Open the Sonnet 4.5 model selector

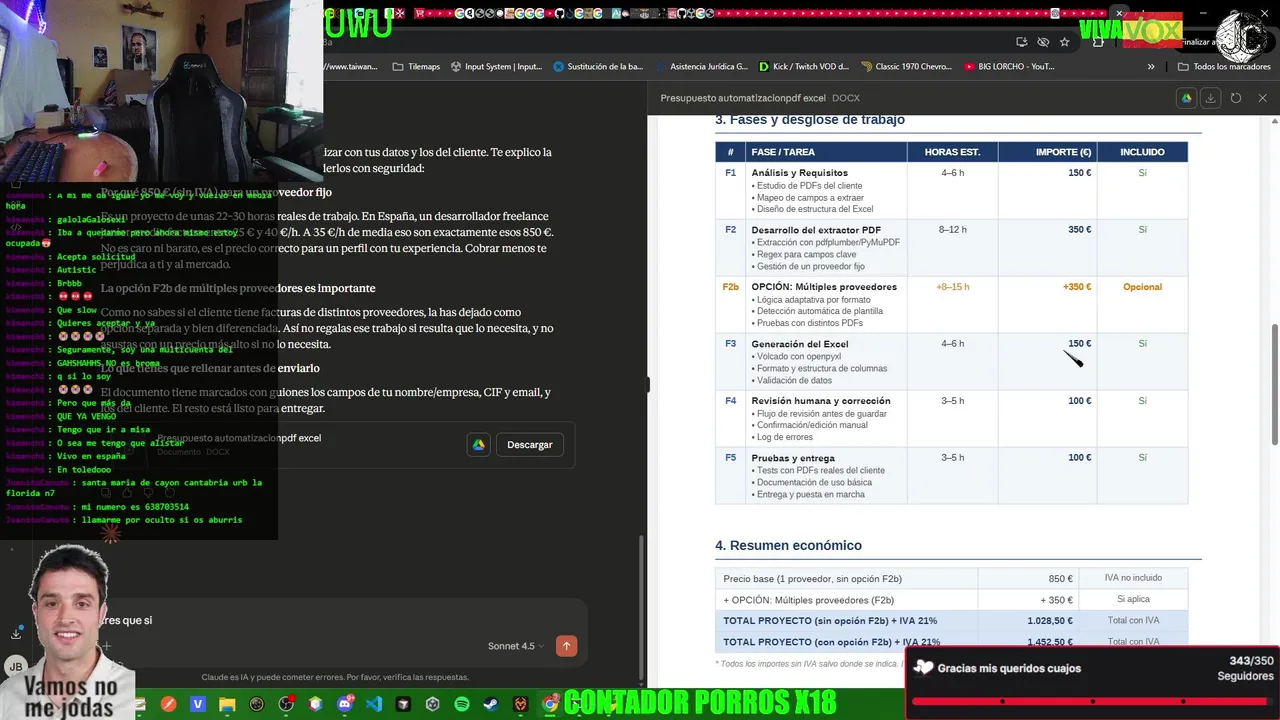[516, 646]
